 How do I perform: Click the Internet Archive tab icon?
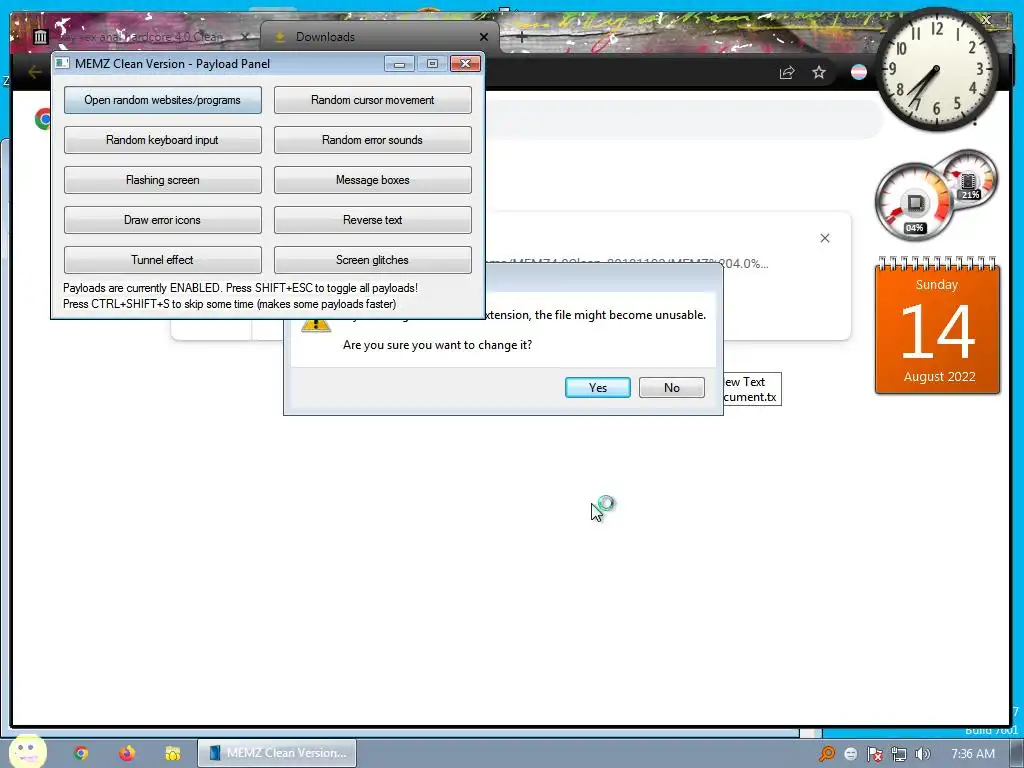(x=40, y=37)
